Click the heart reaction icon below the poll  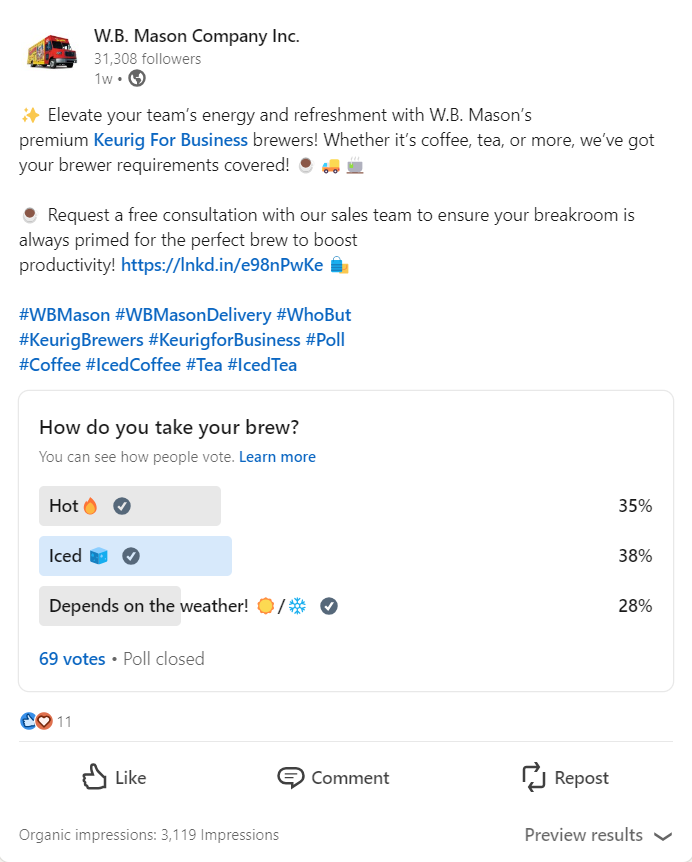coord(44,720)
